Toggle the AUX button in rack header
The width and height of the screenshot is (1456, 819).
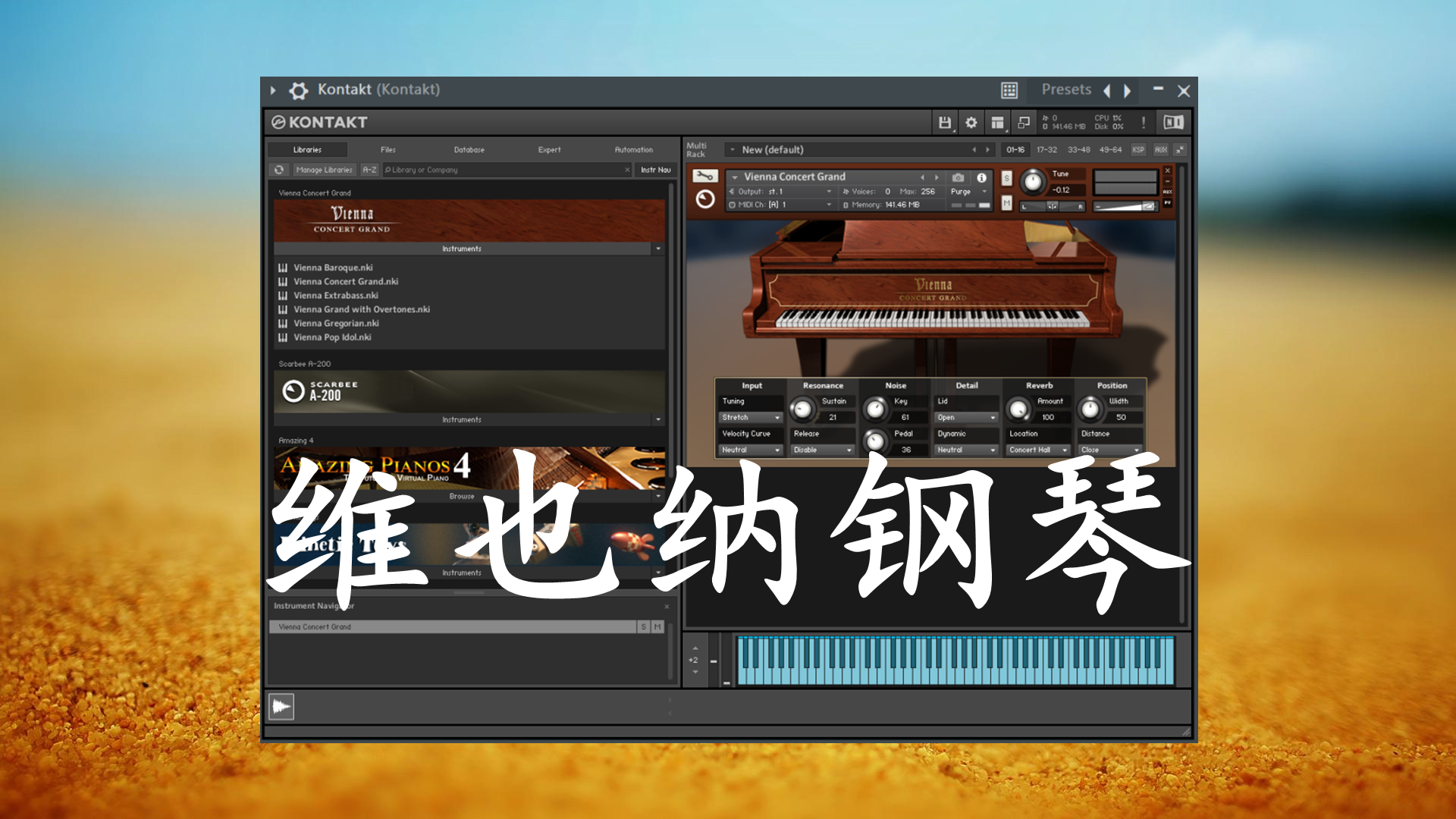click(x=1160, y=150)
